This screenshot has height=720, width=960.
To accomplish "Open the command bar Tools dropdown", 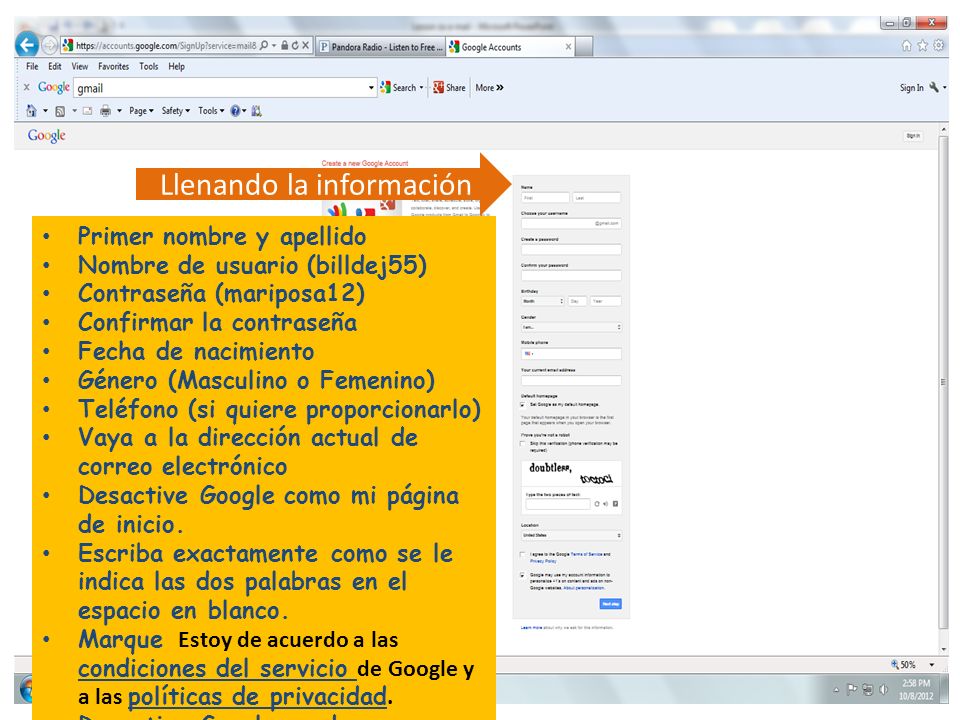I will [211, 111].
